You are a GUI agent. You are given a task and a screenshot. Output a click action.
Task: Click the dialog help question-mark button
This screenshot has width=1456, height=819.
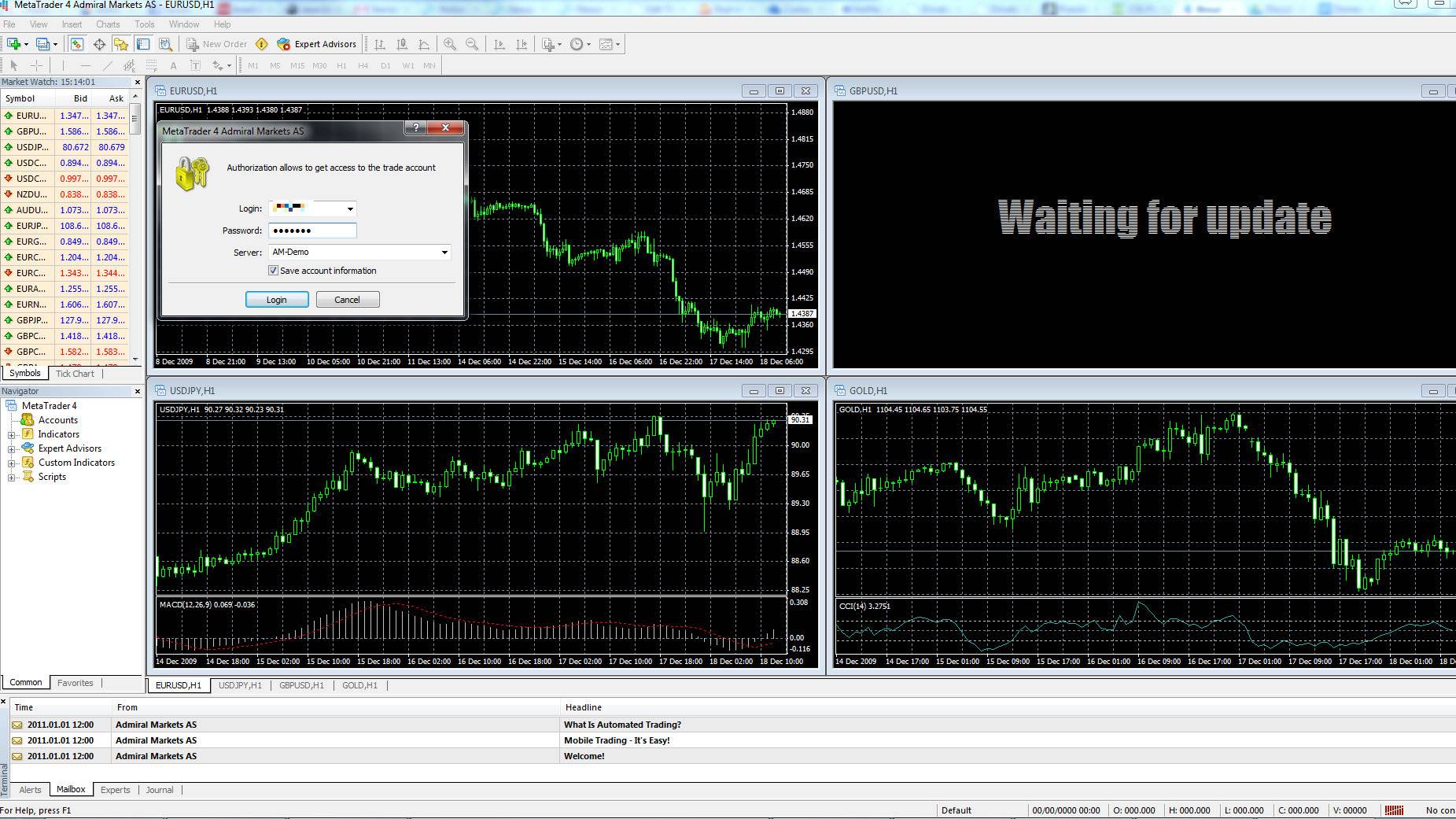click(416, 127)
